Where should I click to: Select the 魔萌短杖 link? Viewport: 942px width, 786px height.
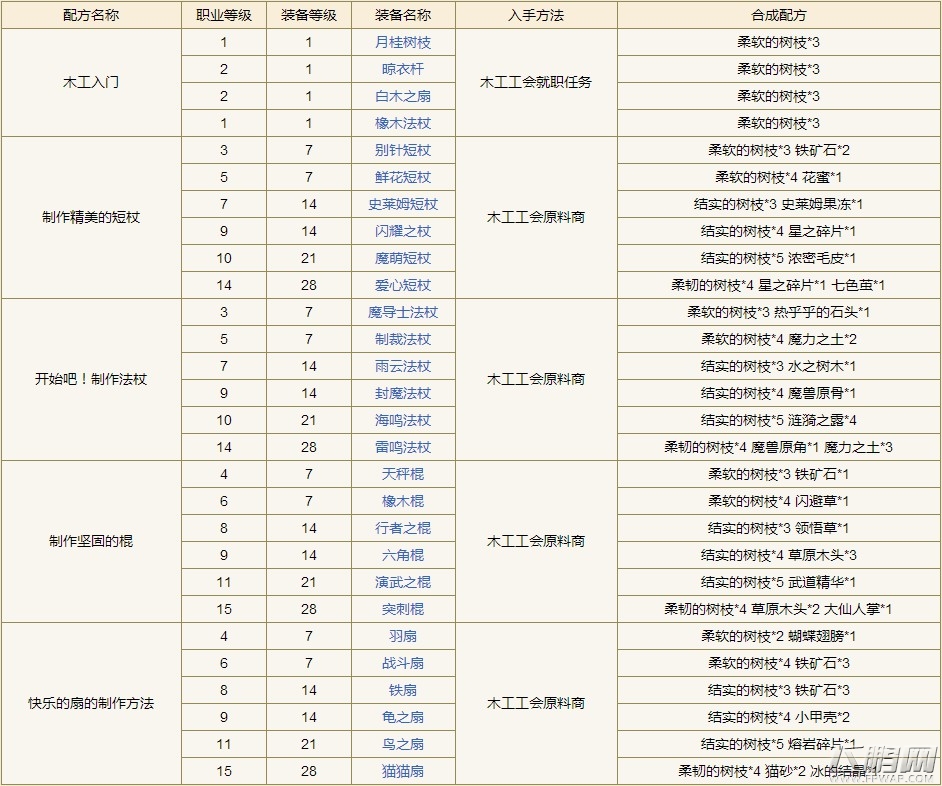403,259
